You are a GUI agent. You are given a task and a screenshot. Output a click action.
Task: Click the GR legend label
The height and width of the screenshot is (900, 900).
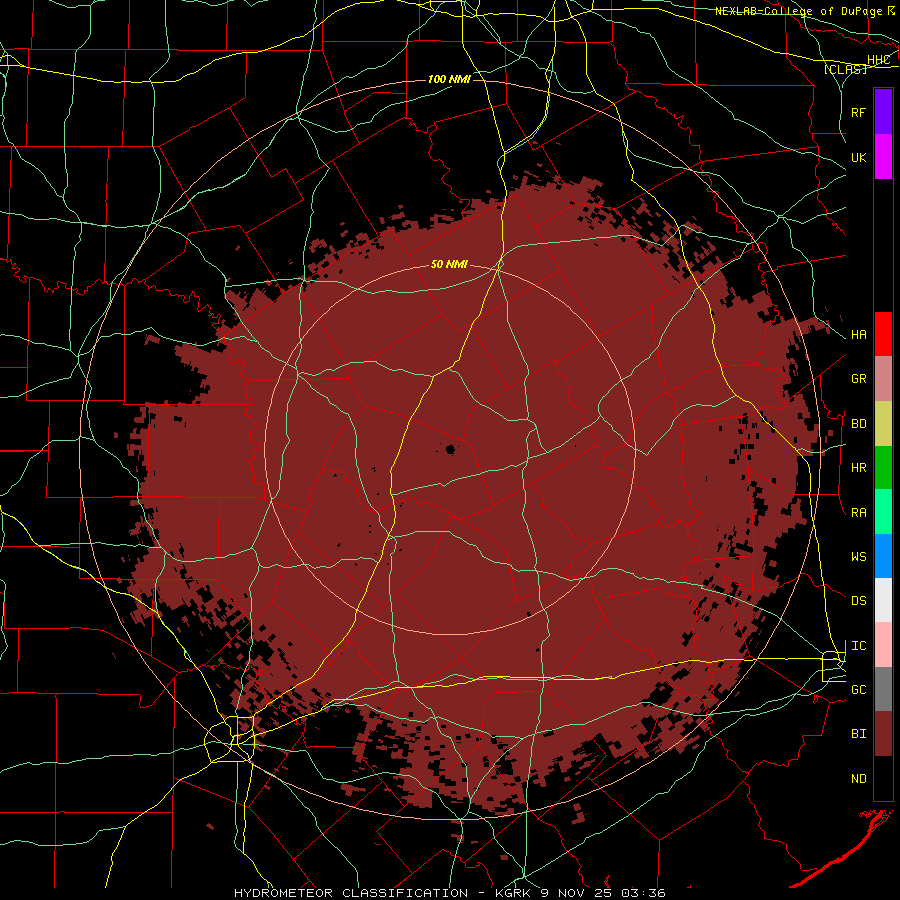(x=859, y=379)
